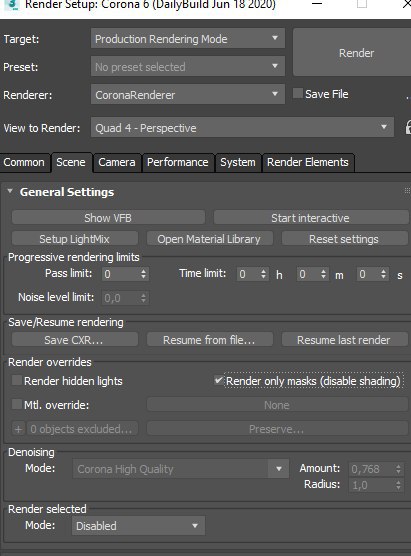This screenshot has width=411, height=556.
Task: Open the Performance tab
Action: [178, 162]
